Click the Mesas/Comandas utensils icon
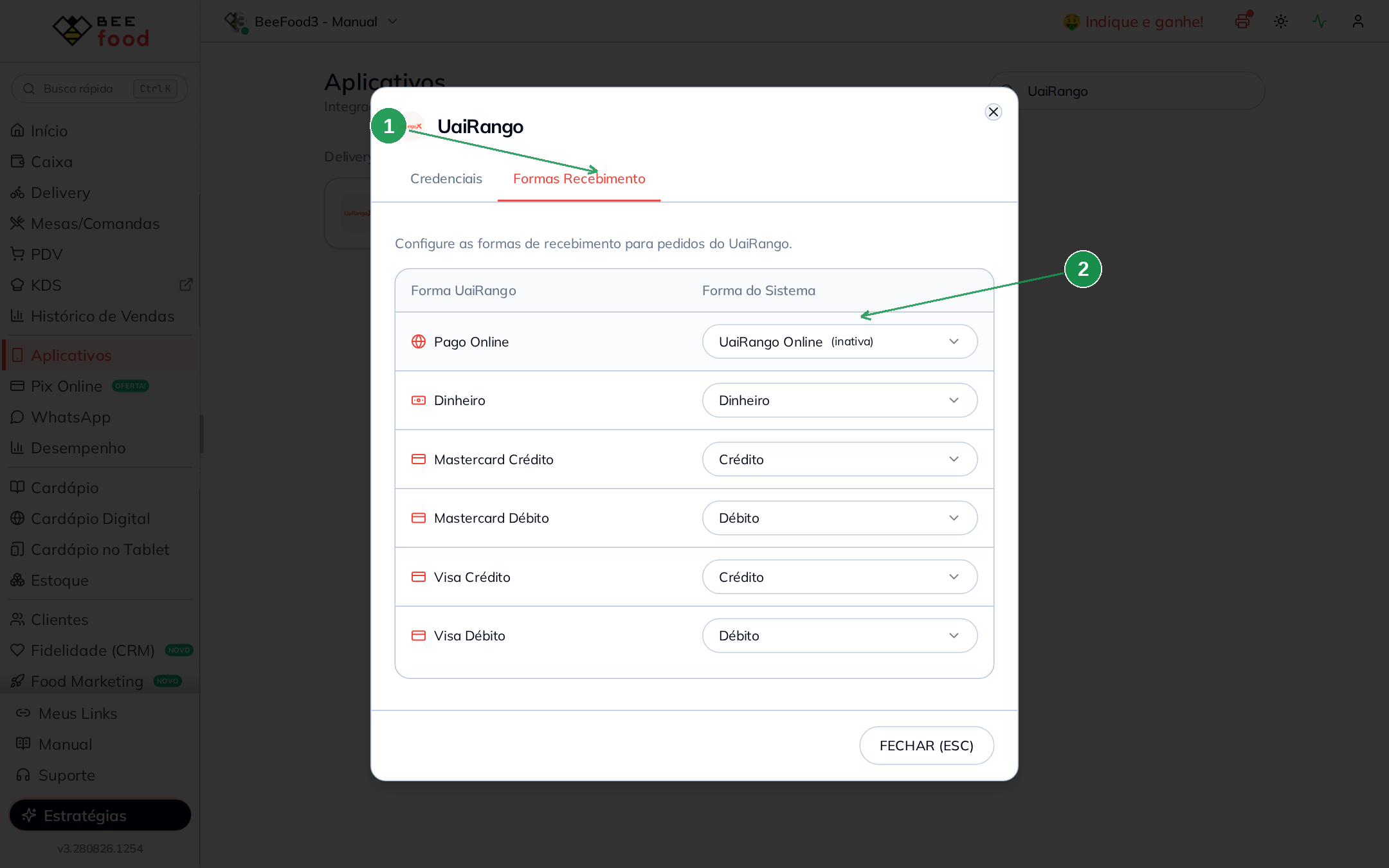 click(17, 223)
